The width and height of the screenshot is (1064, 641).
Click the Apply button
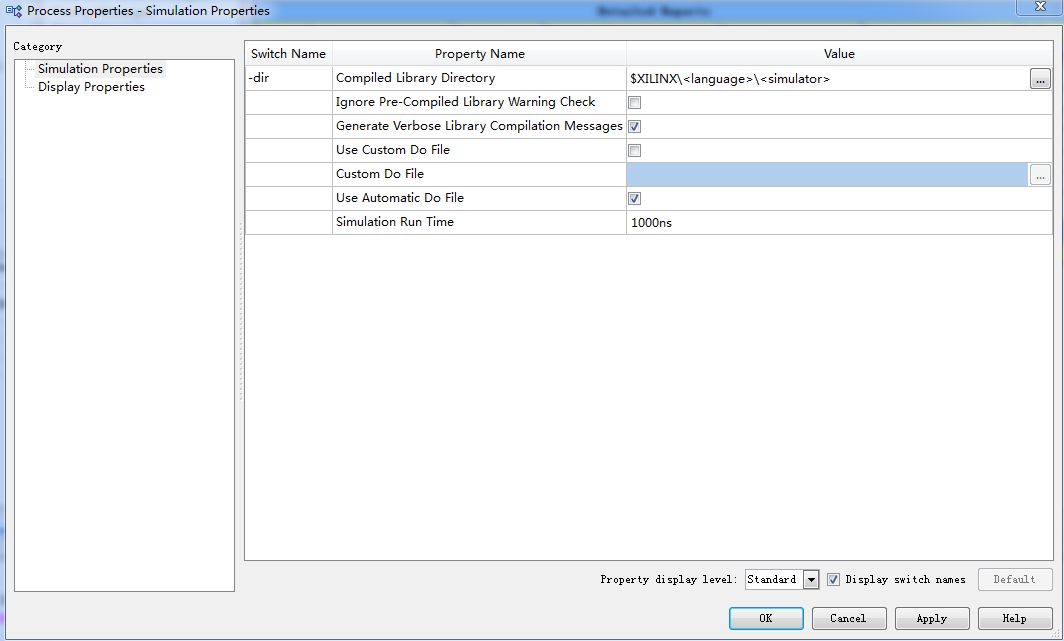(x=932, y=618)
